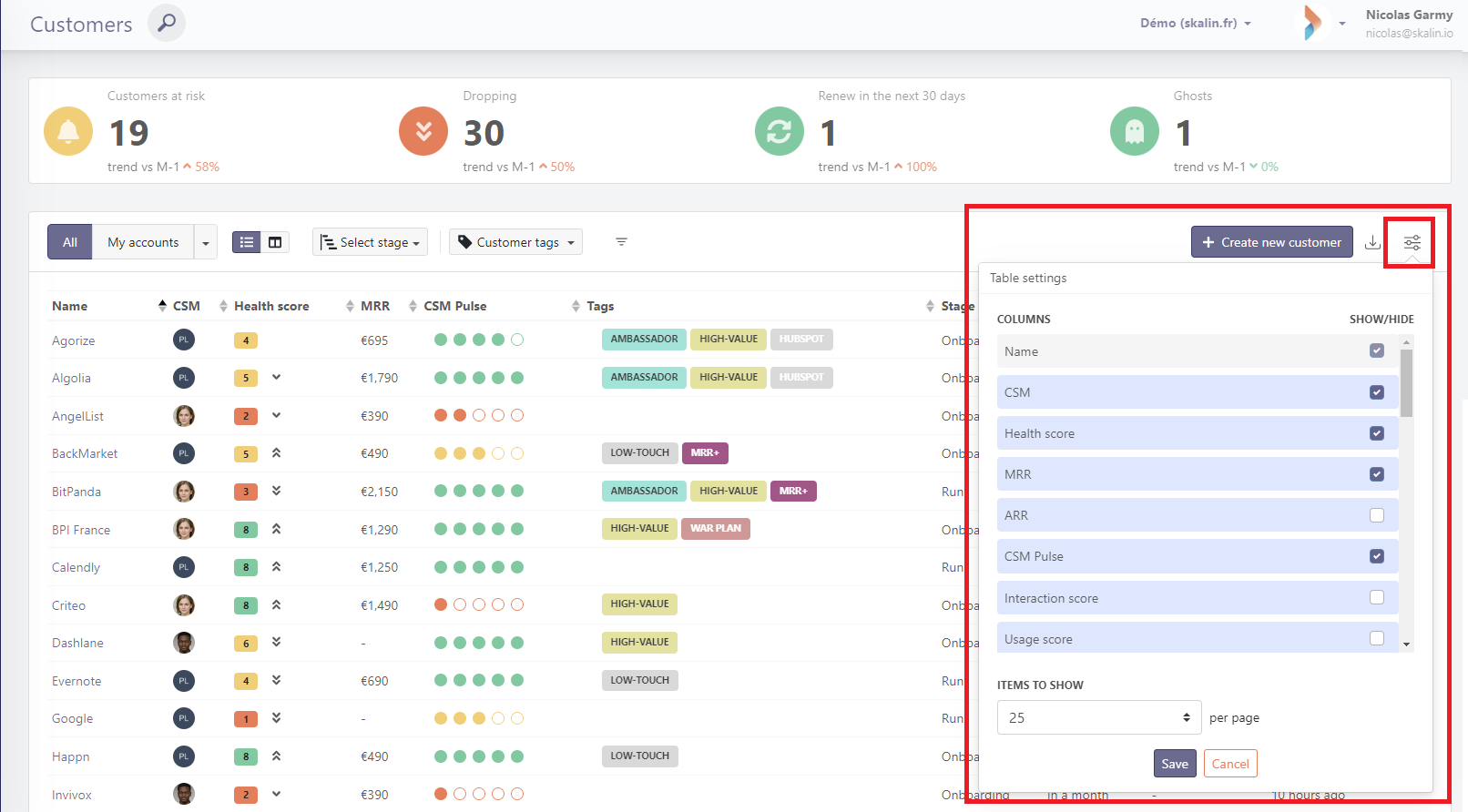
Task: Open the customer search magnifier icon
Action: coord(167,24)
